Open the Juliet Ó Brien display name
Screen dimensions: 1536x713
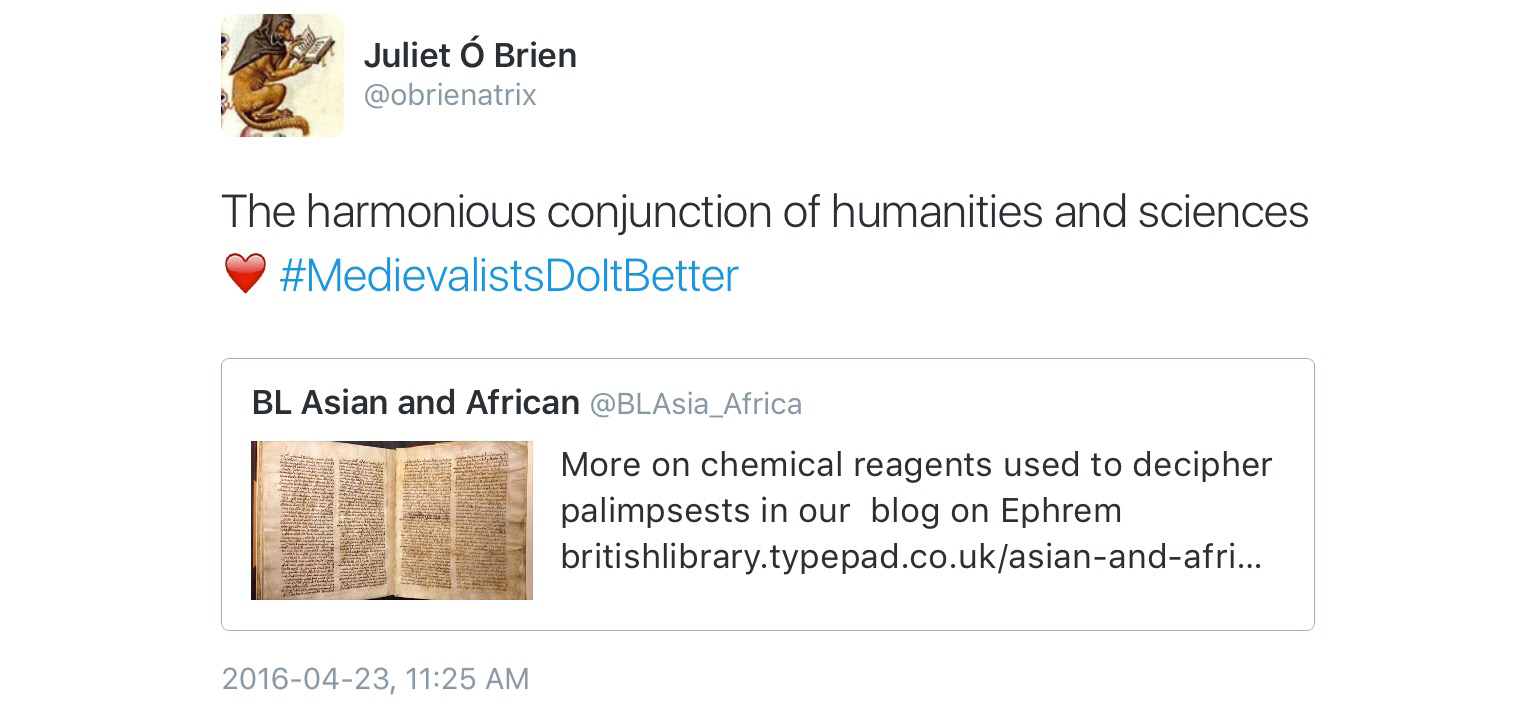(x=470, y=55)
